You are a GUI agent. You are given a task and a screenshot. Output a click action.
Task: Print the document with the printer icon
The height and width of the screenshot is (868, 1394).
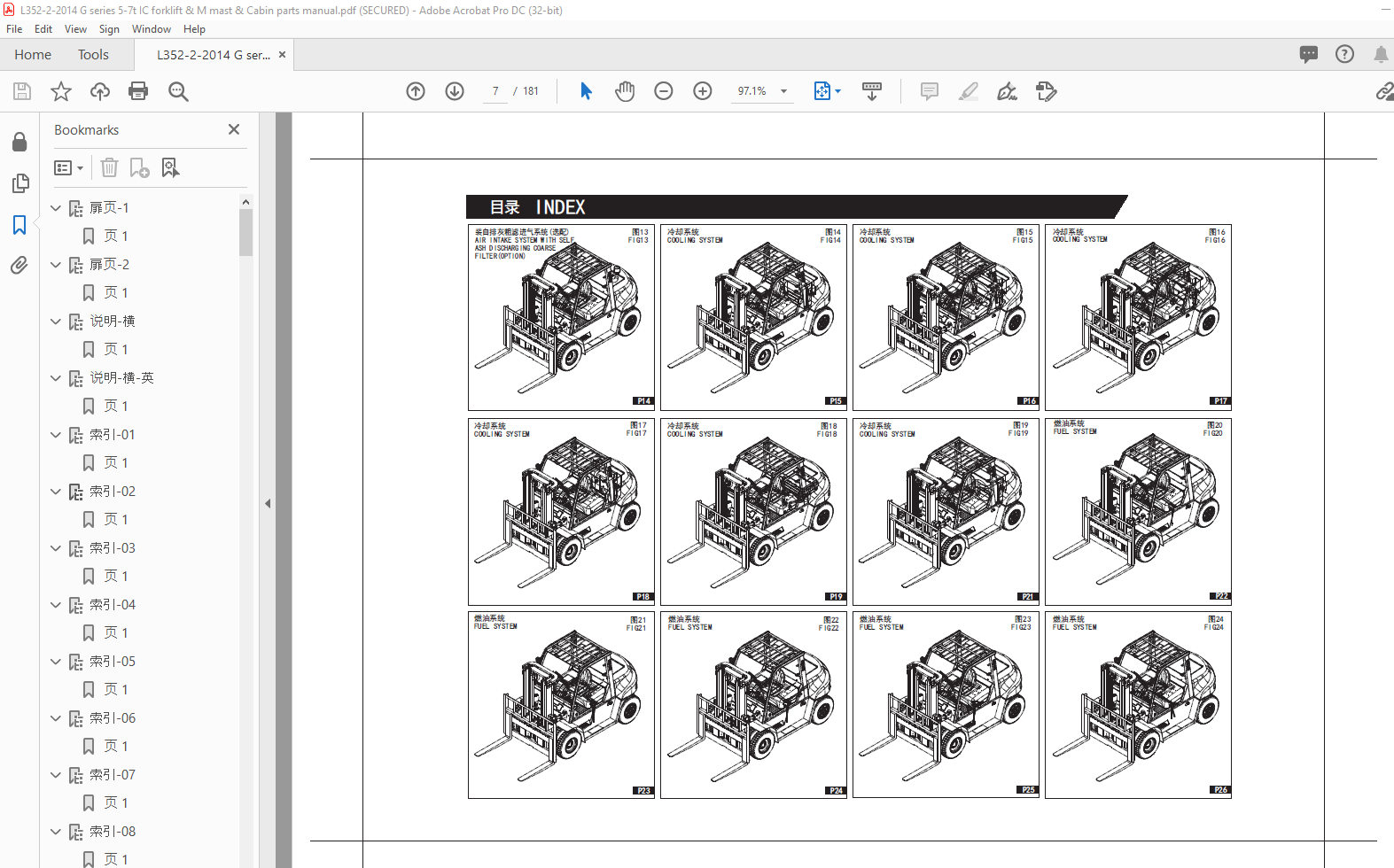pos(138,91)
